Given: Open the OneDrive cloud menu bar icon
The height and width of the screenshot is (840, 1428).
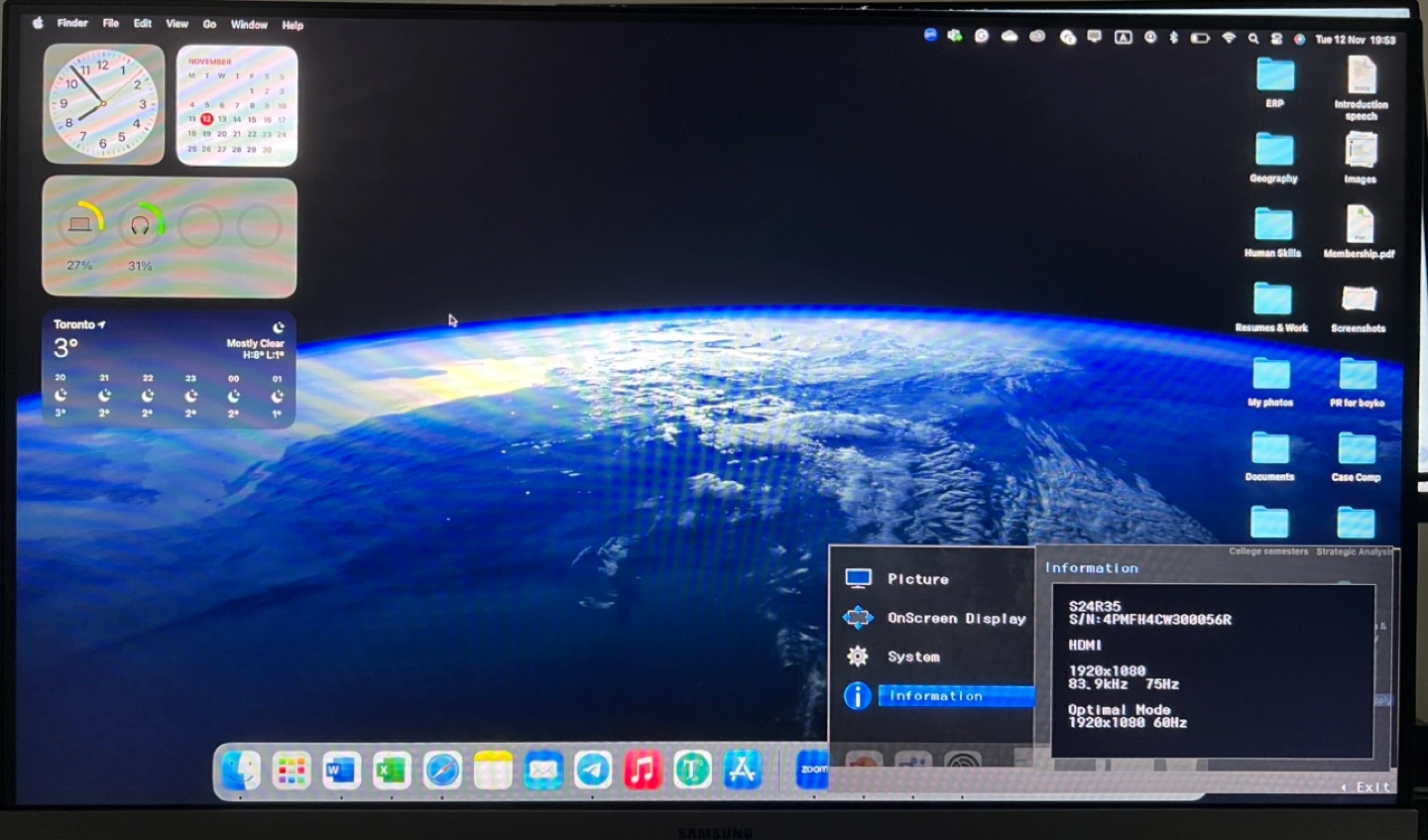Looking at the screenshot, I should 1010,37.
